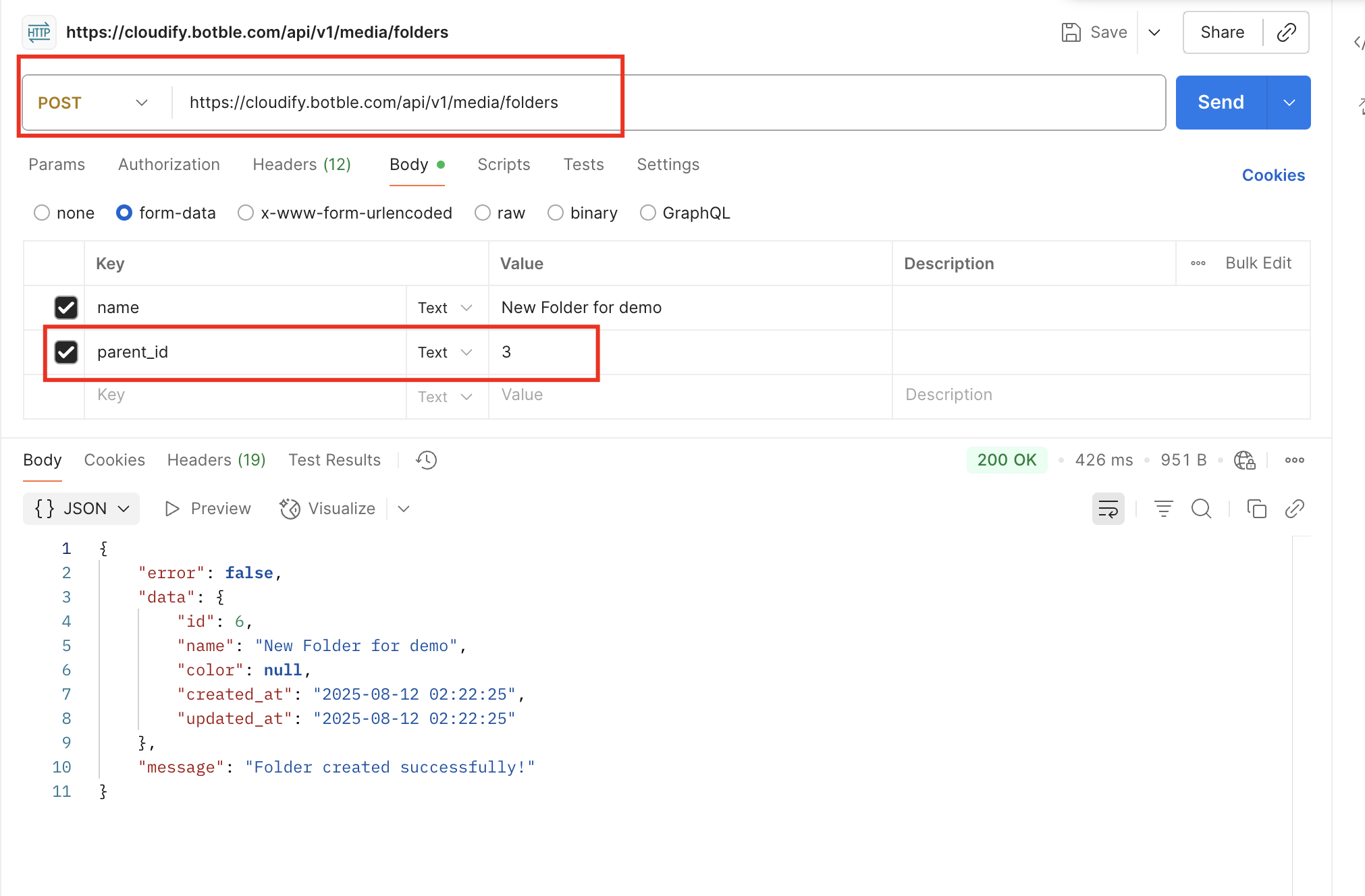1365x896 pixels.
Task: Switch to Test Results tab
Action: click(x=334, y=460)
